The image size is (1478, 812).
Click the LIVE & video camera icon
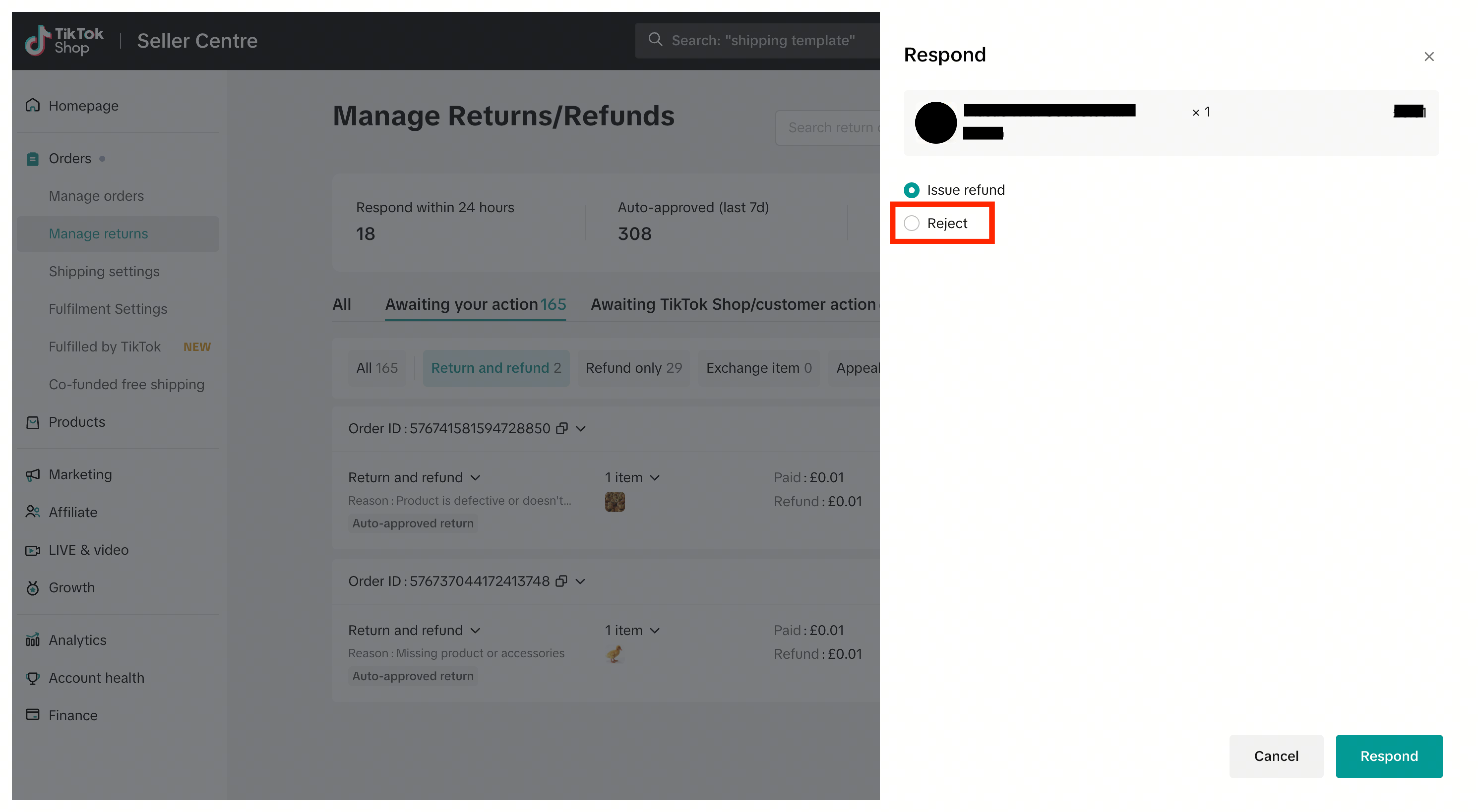pyautogui.click(x=33, y=550)
